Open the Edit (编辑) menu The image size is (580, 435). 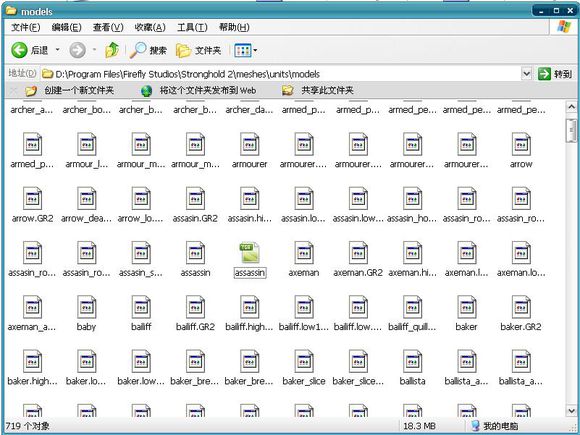click(x=67, y=27)
